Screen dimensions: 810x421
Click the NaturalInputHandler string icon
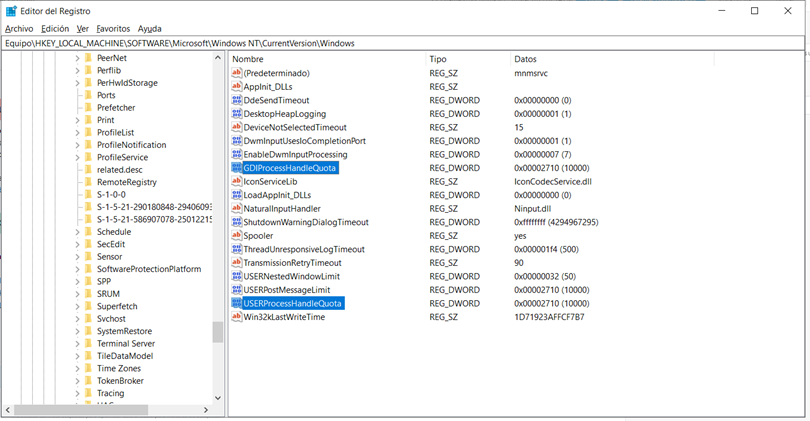(x=237, y=208)
